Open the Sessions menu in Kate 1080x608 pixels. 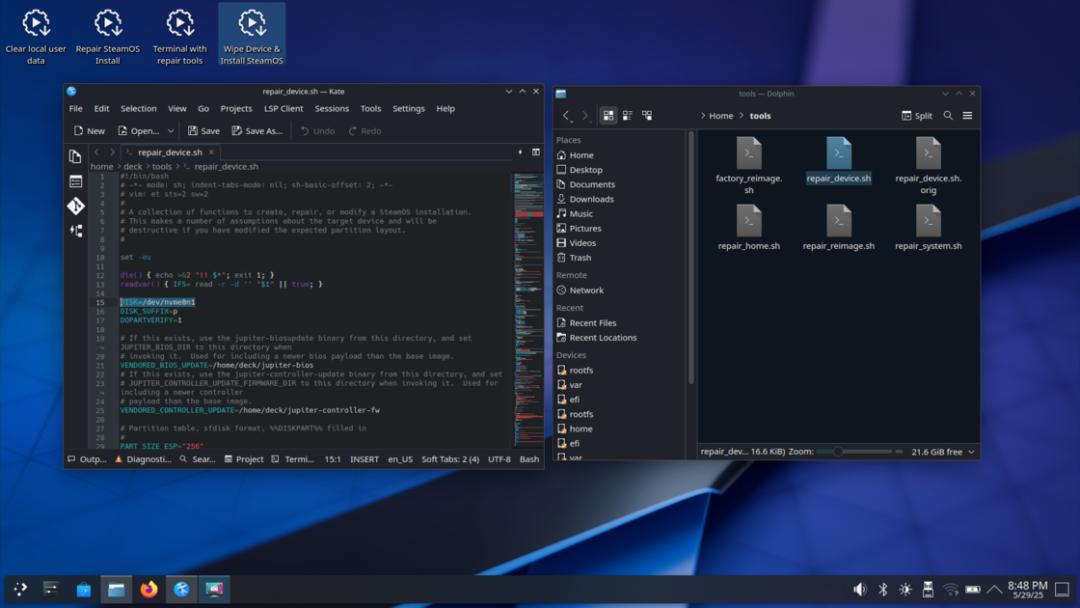click(331, 109)
